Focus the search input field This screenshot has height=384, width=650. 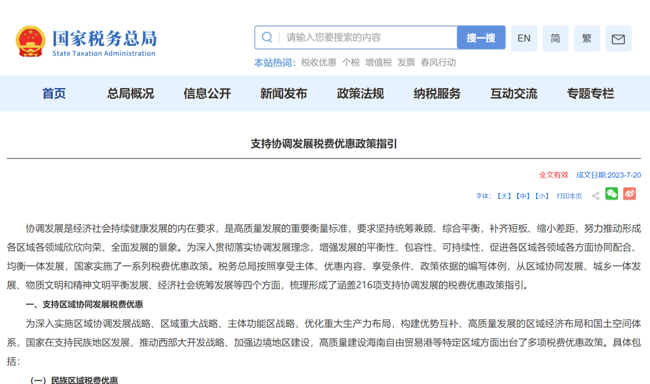(x=367, y=38)
